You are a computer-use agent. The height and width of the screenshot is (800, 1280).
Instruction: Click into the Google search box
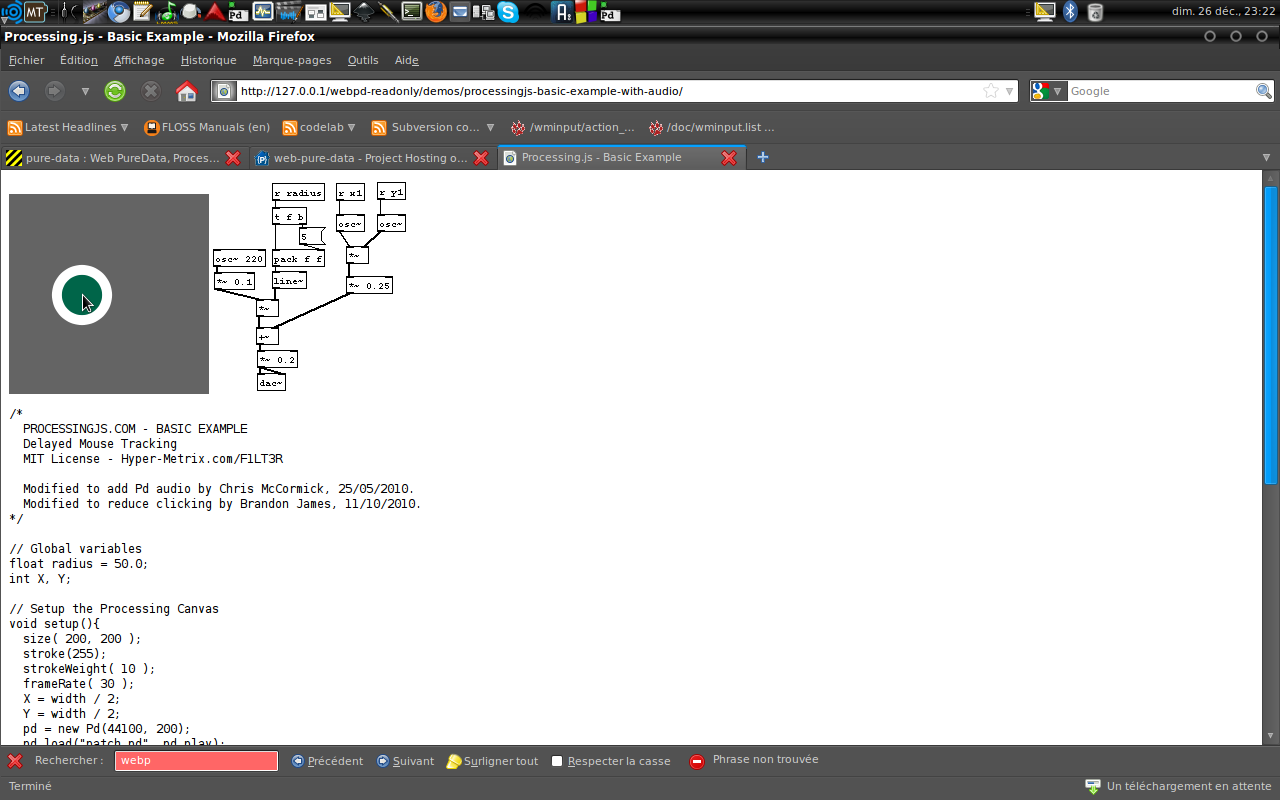click(x=1160, y=91)
